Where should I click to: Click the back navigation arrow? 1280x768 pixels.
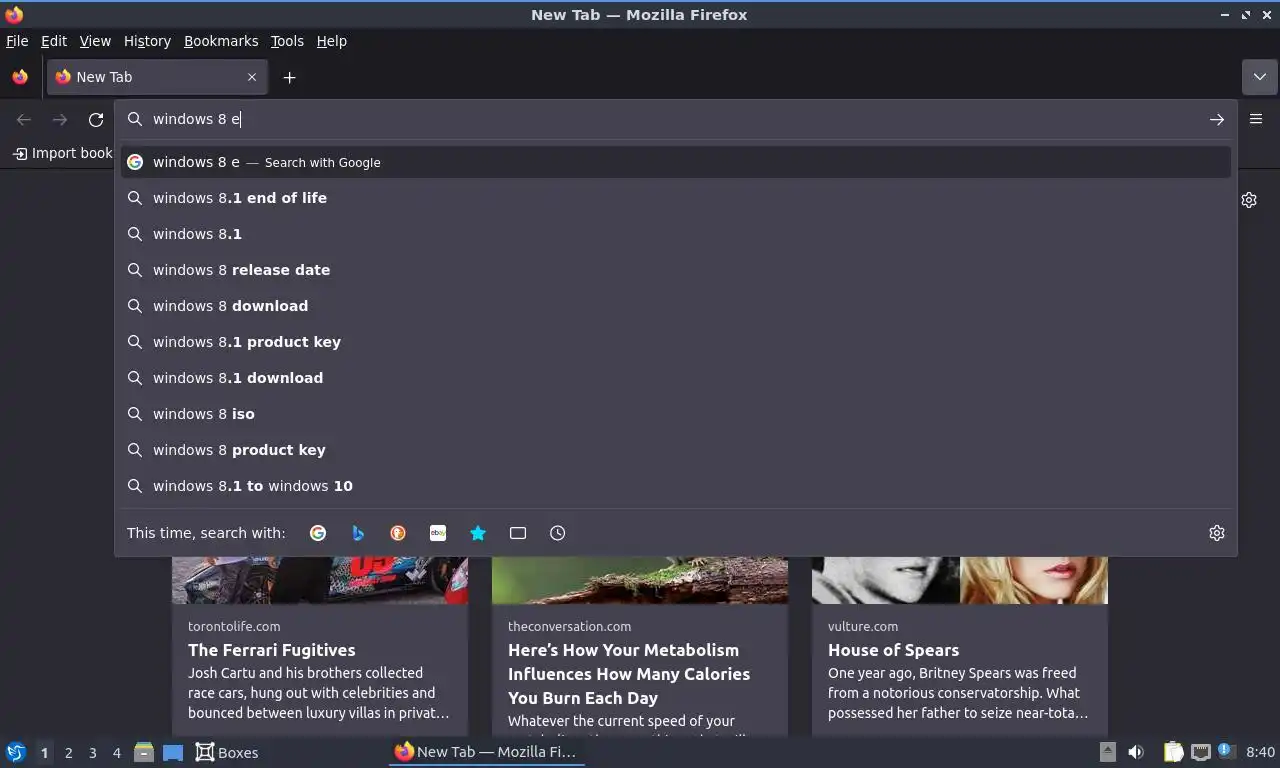pos(24,119)
